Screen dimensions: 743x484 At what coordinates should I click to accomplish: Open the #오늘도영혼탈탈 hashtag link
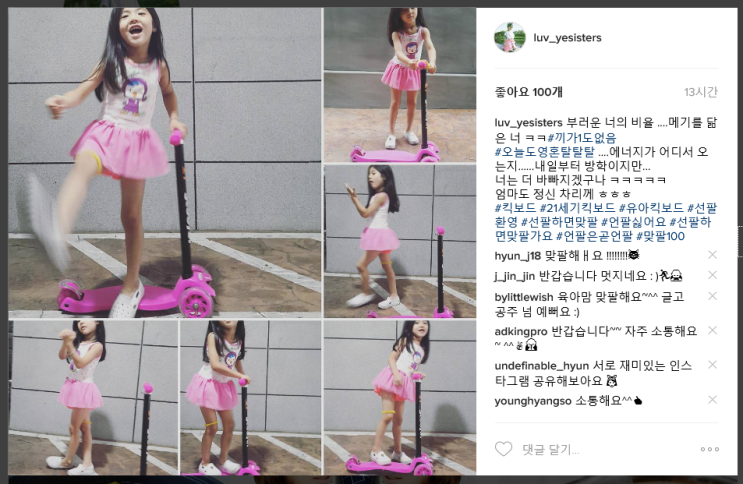(x=544, y=152)
